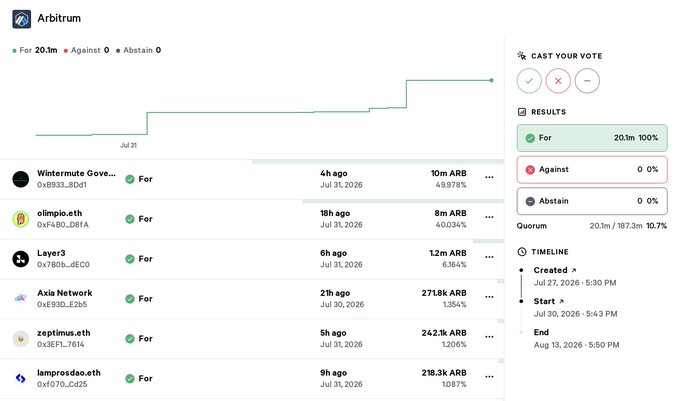
Task: Open the lamprosdao.eth avatar
Action: click(x=20, y=378)
